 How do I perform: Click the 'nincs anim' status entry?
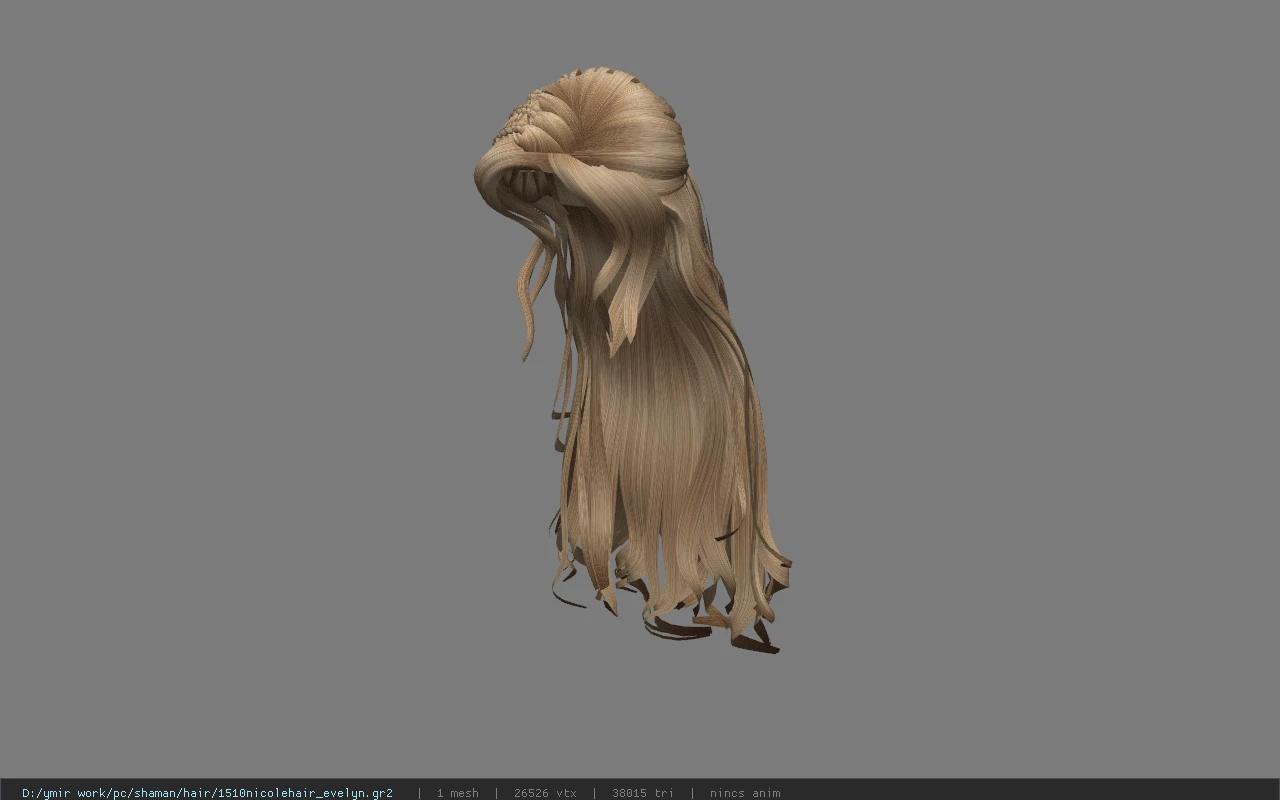(x=745, y=793)
